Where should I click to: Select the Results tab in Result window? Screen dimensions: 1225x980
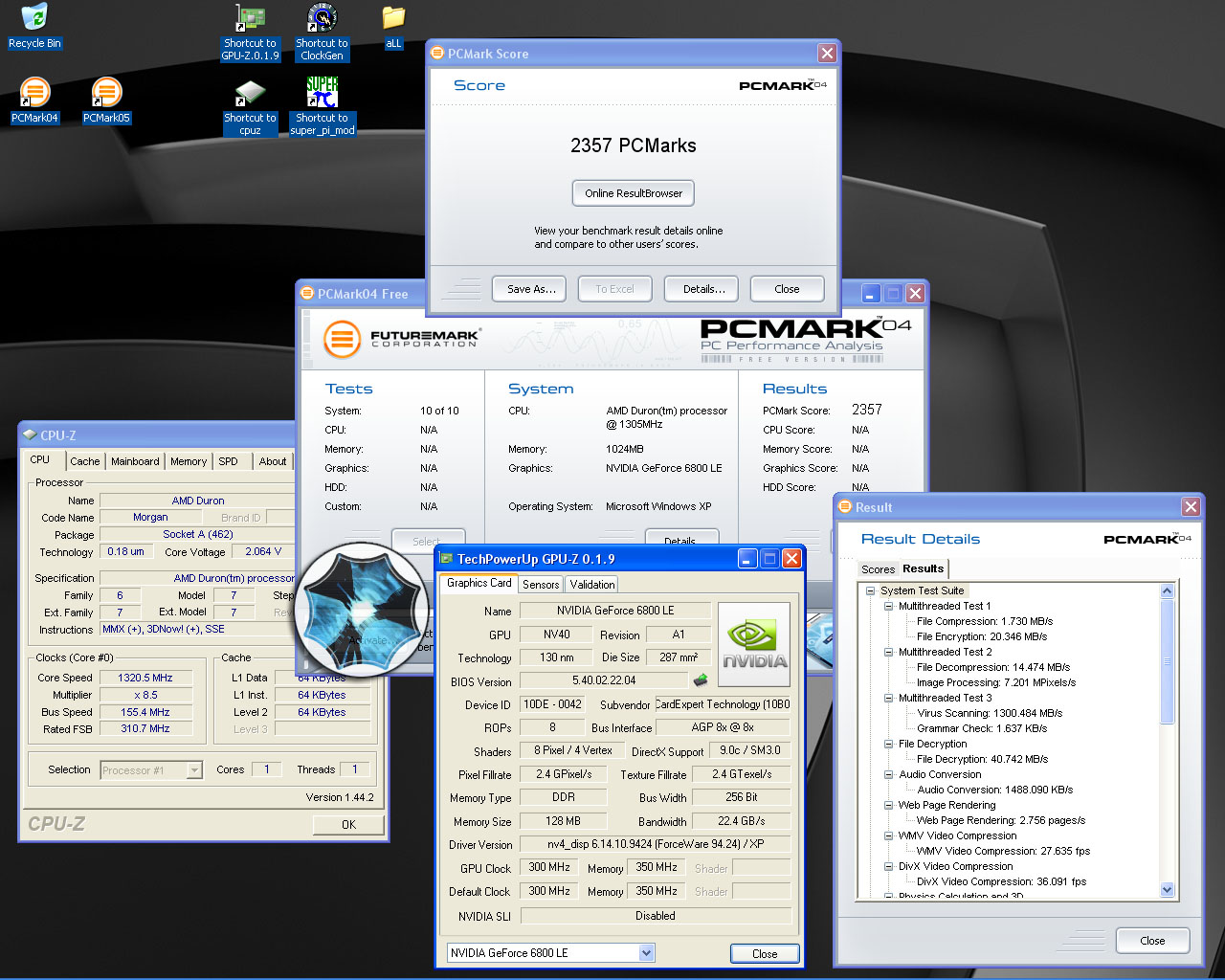pos(923,568)
